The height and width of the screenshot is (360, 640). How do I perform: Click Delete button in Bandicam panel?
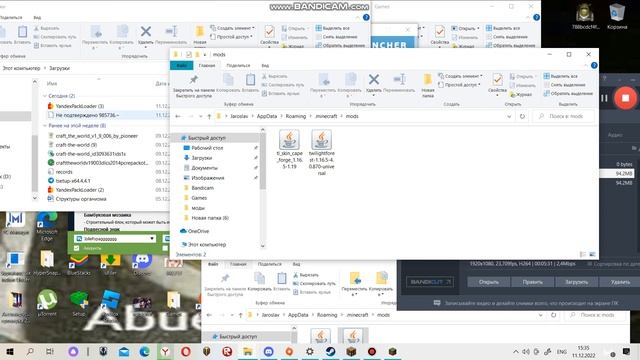point(620,282)
